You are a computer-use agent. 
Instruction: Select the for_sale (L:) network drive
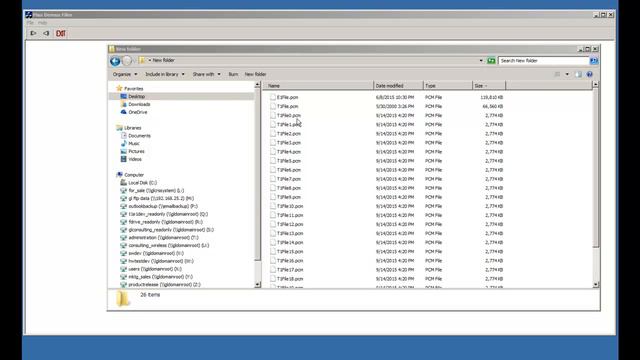(156, 191)
